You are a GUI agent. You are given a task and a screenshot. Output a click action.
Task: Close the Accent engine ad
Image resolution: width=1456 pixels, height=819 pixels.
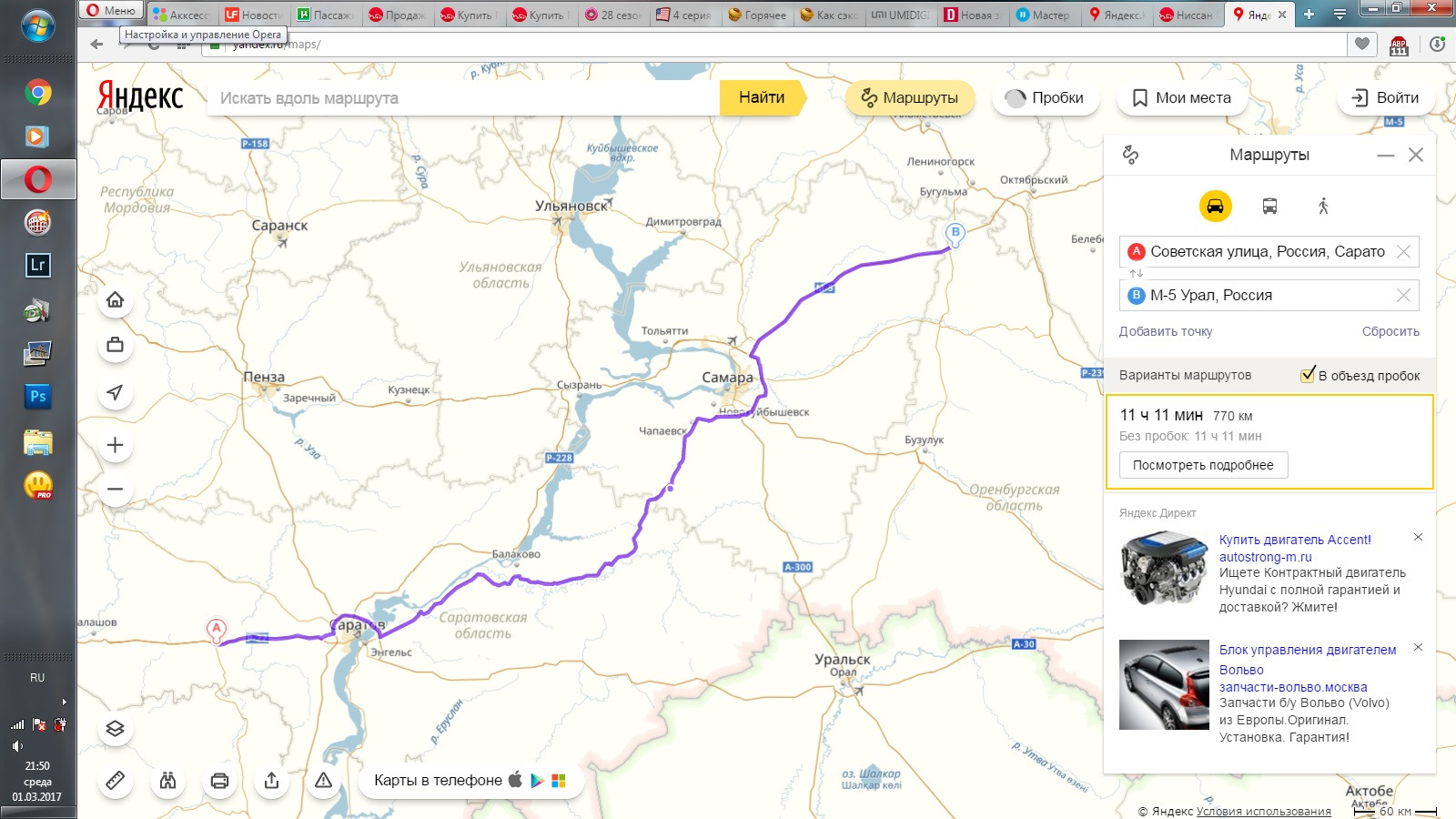[x=1418, y=538]
